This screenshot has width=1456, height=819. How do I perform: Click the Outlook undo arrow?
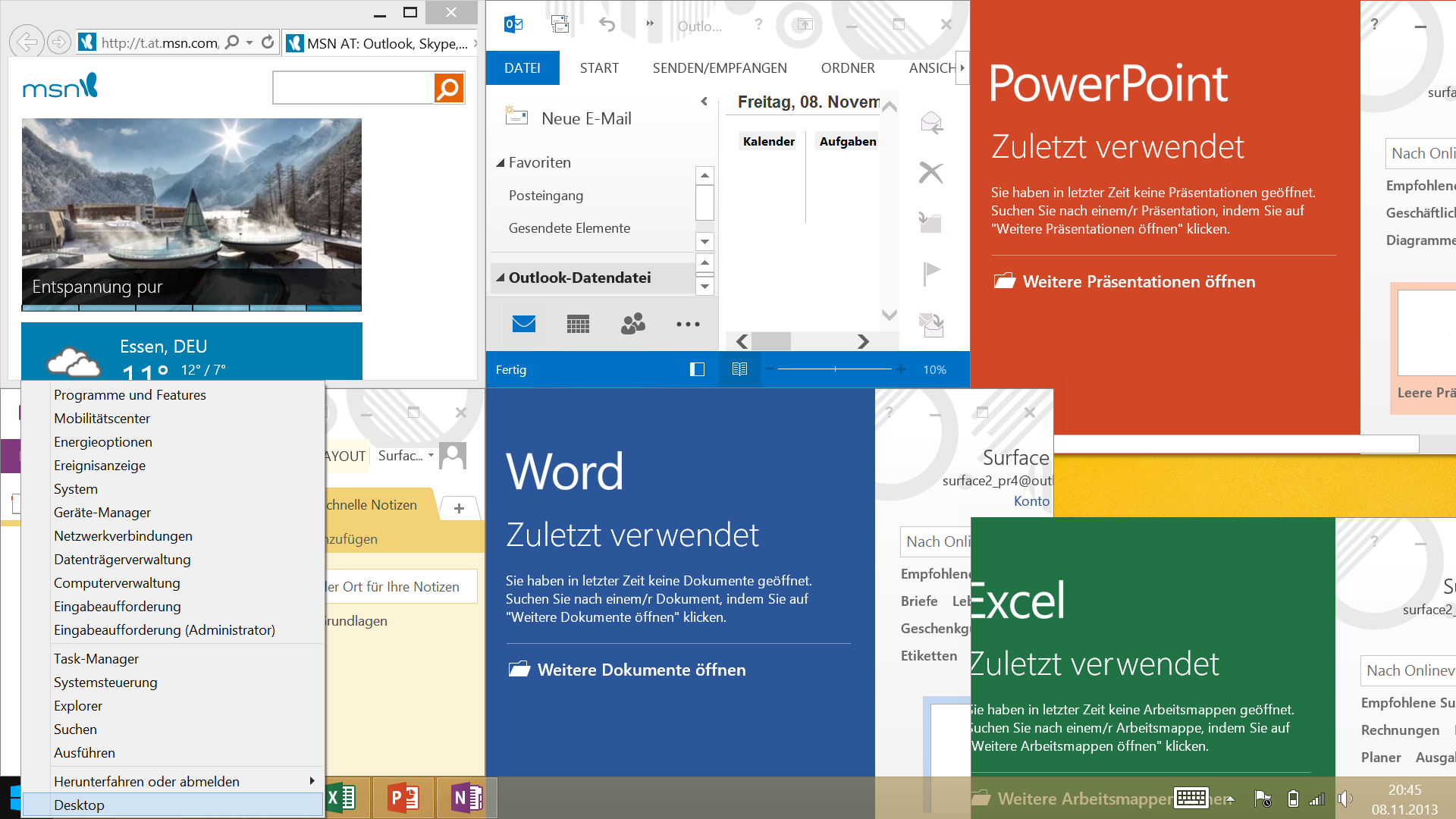607,24
